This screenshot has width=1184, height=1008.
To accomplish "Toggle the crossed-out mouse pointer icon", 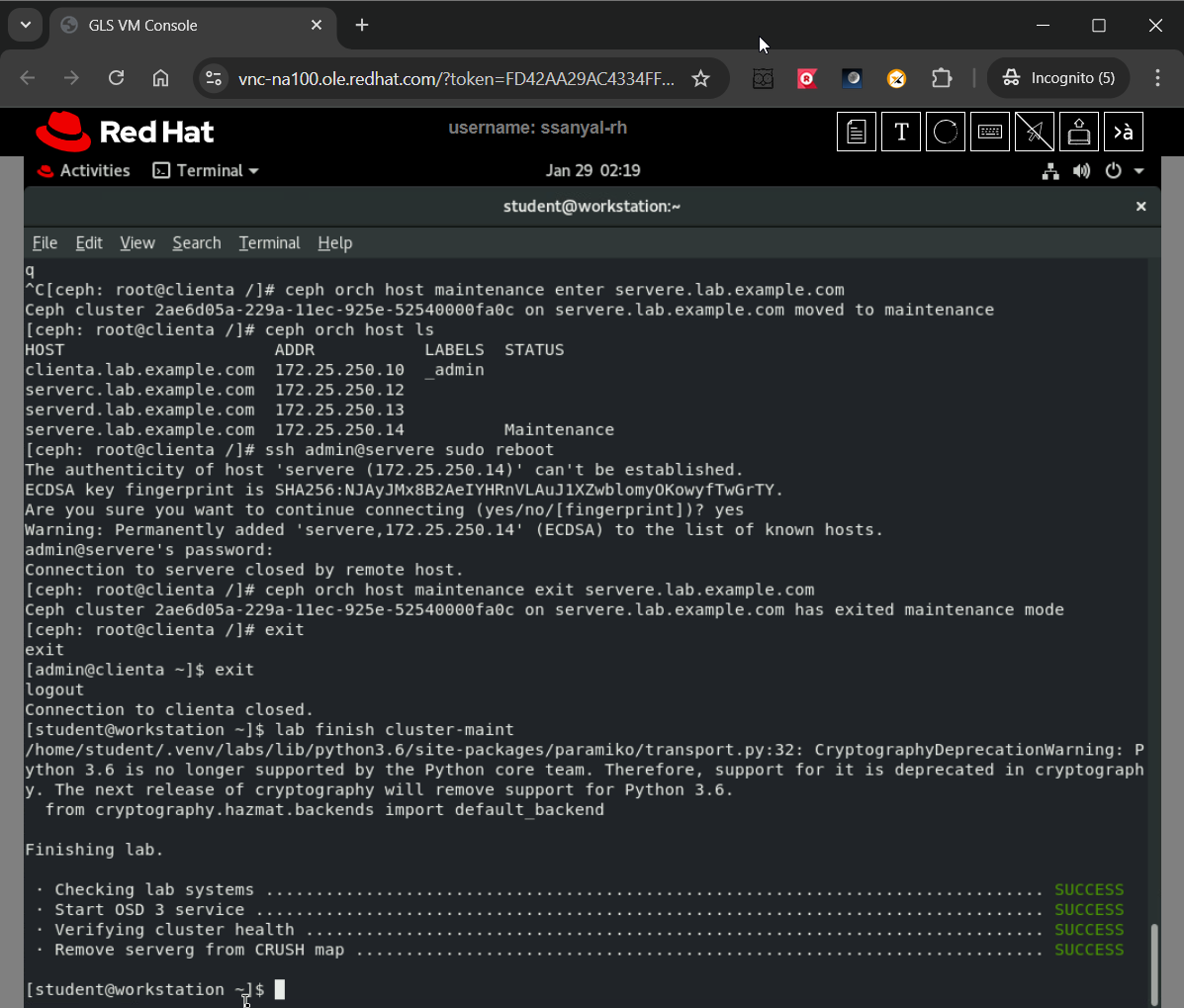I will coord(1035,132).
